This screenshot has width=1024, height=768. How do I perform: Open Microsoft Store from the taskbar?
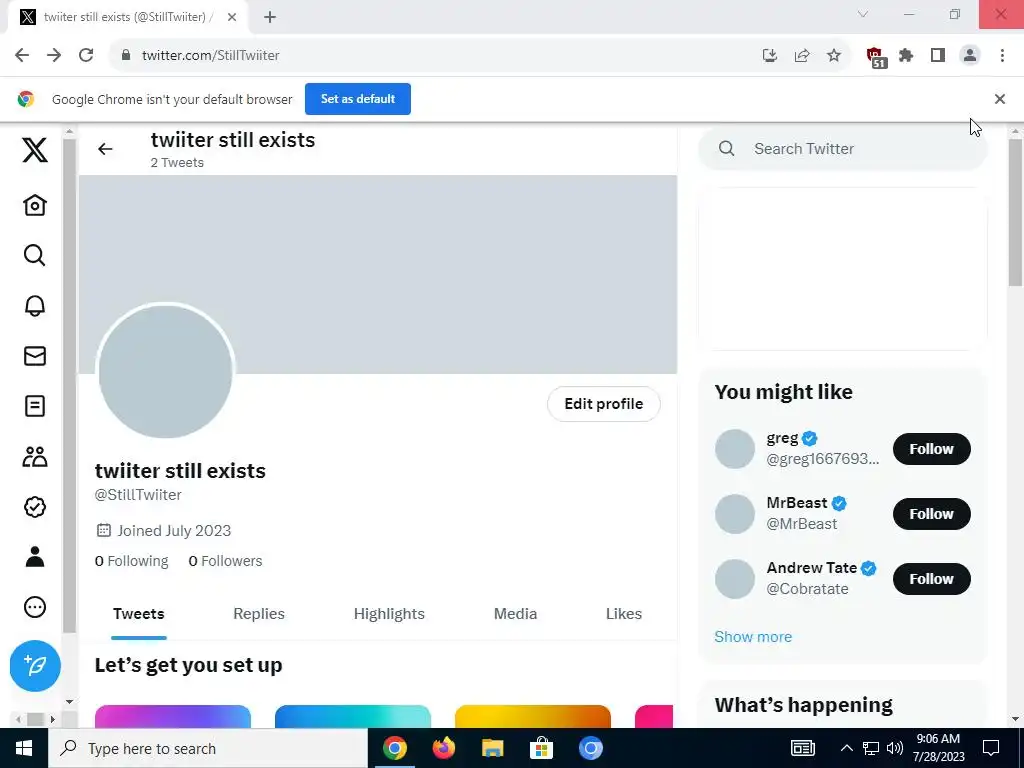click(541, 748)
